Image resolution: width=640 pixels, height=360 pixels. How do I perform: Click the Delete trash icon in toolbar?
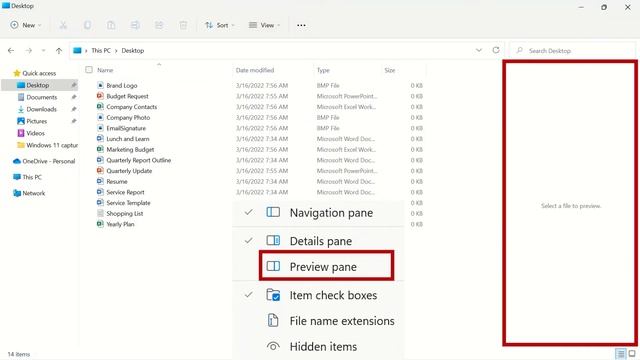[183, 25]
